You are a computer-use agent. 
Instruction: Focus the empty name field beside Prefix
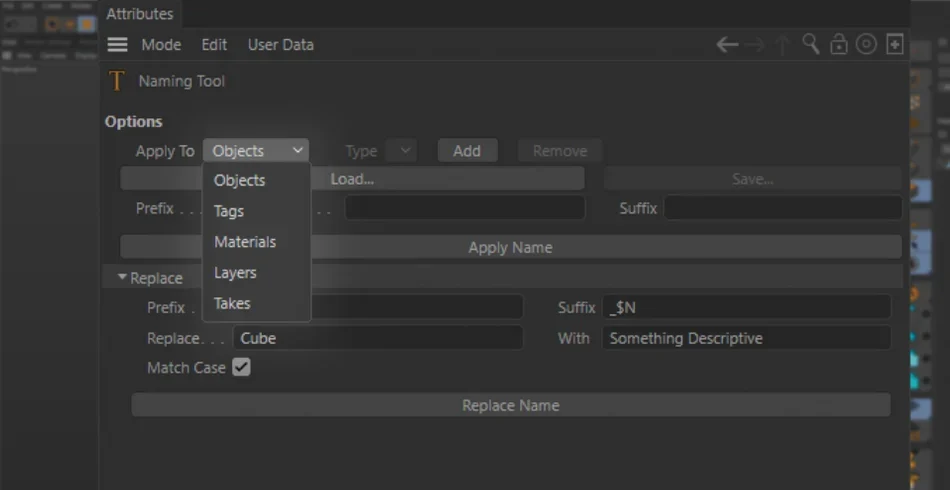(x=465, y=208)
